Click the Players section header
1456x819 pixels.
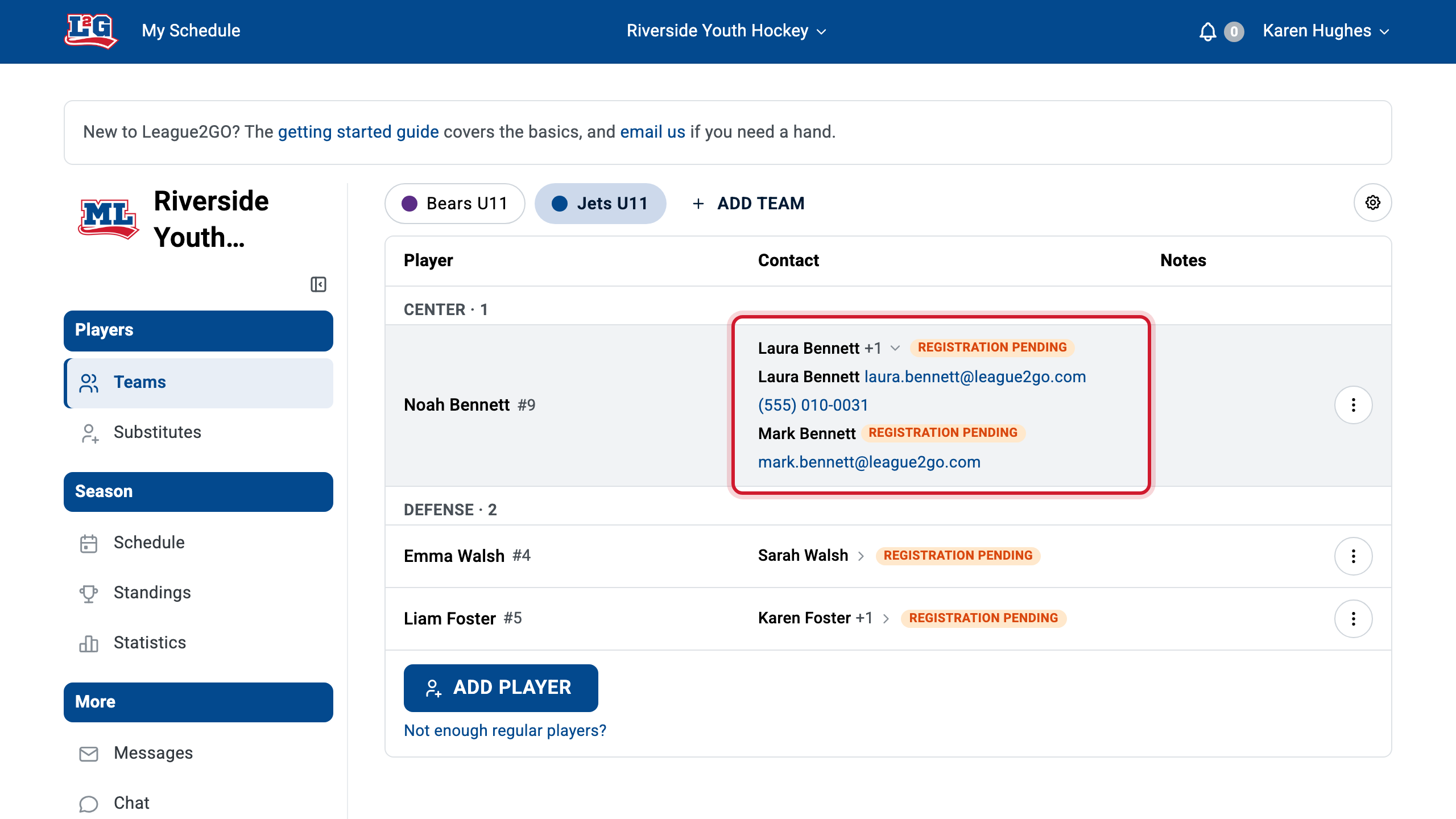198,330
